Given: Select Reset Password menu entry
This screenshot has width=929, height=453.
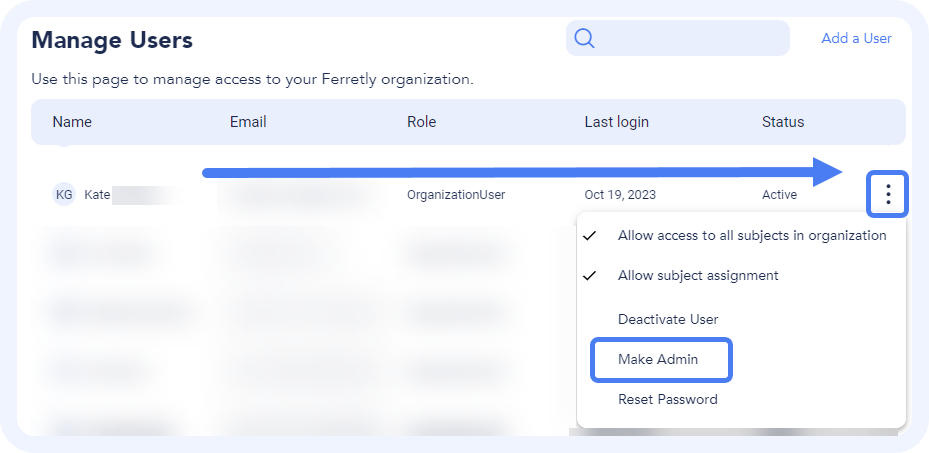Looking at the screenshot, I should click(667, 400).
